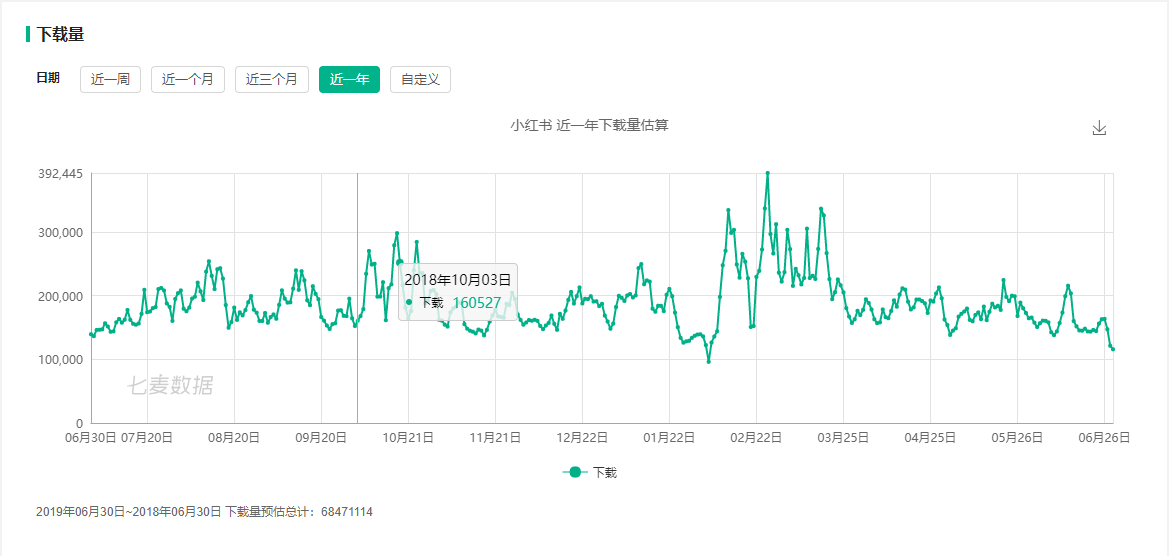Click the 日期 filter label
Screen dimensions: 1169x556
tap(48, 78)
